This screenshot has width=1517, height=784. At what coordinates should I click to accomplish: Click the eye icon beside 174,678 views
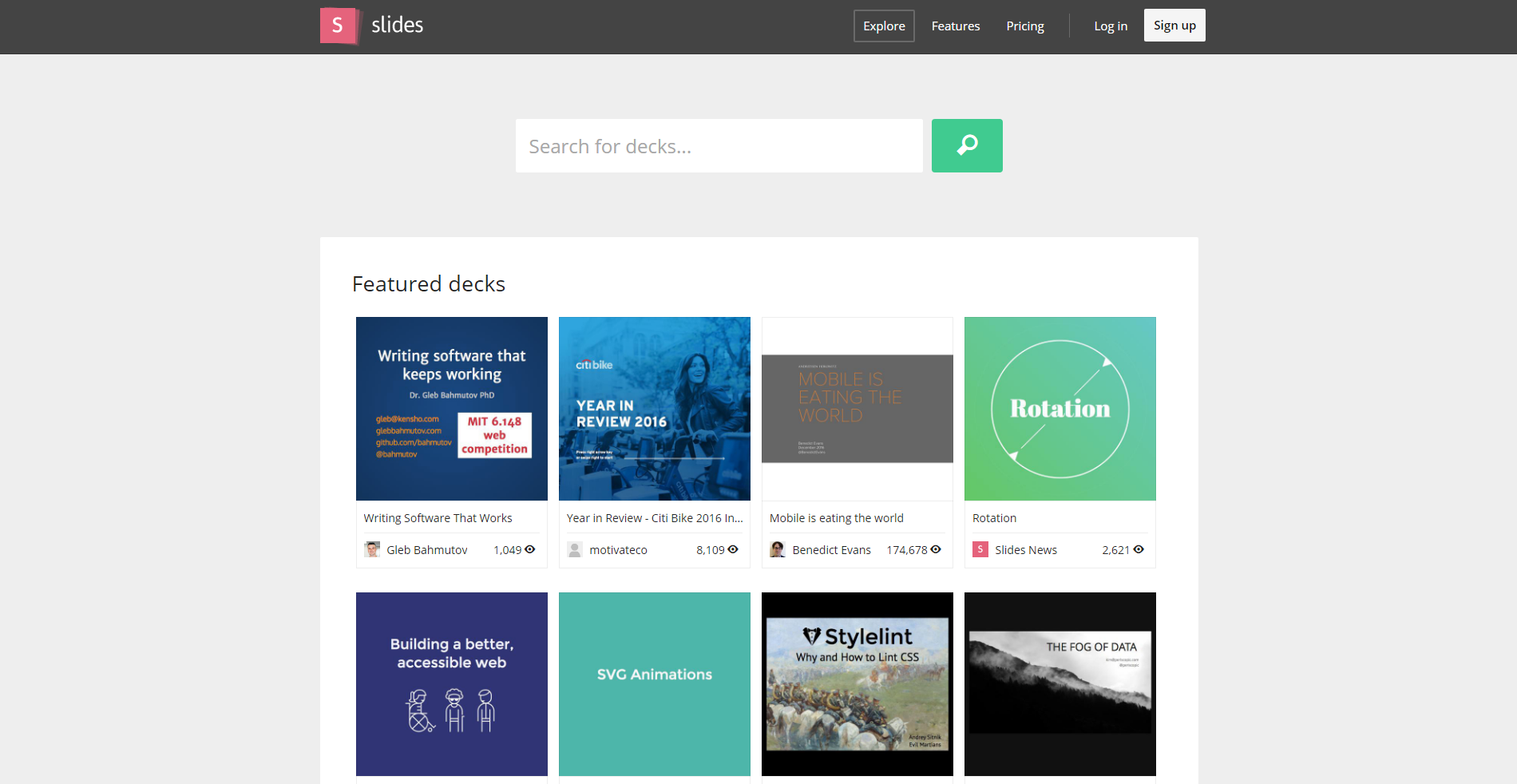(936, 549)
